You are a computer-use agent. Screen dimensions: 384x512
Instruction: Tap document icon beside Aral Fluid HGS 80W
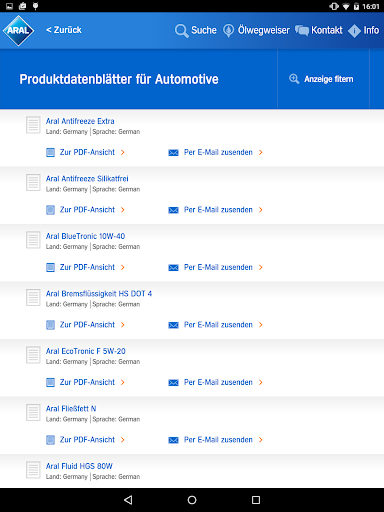pyautogui.click(x=33, y=470)
